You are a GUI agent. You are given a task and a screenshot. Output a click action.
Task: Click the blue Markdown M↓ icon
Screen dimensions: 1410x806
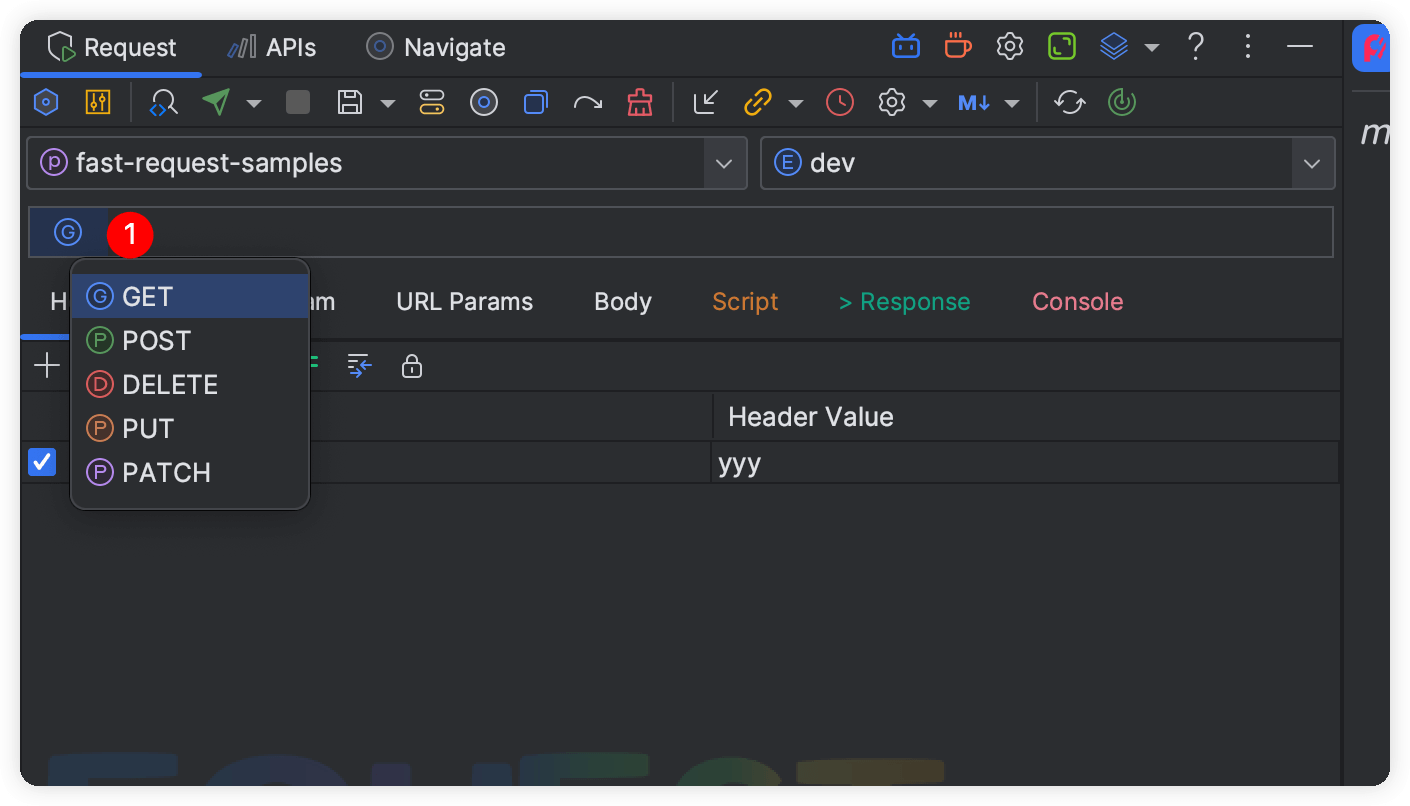(x=973, y=103)
